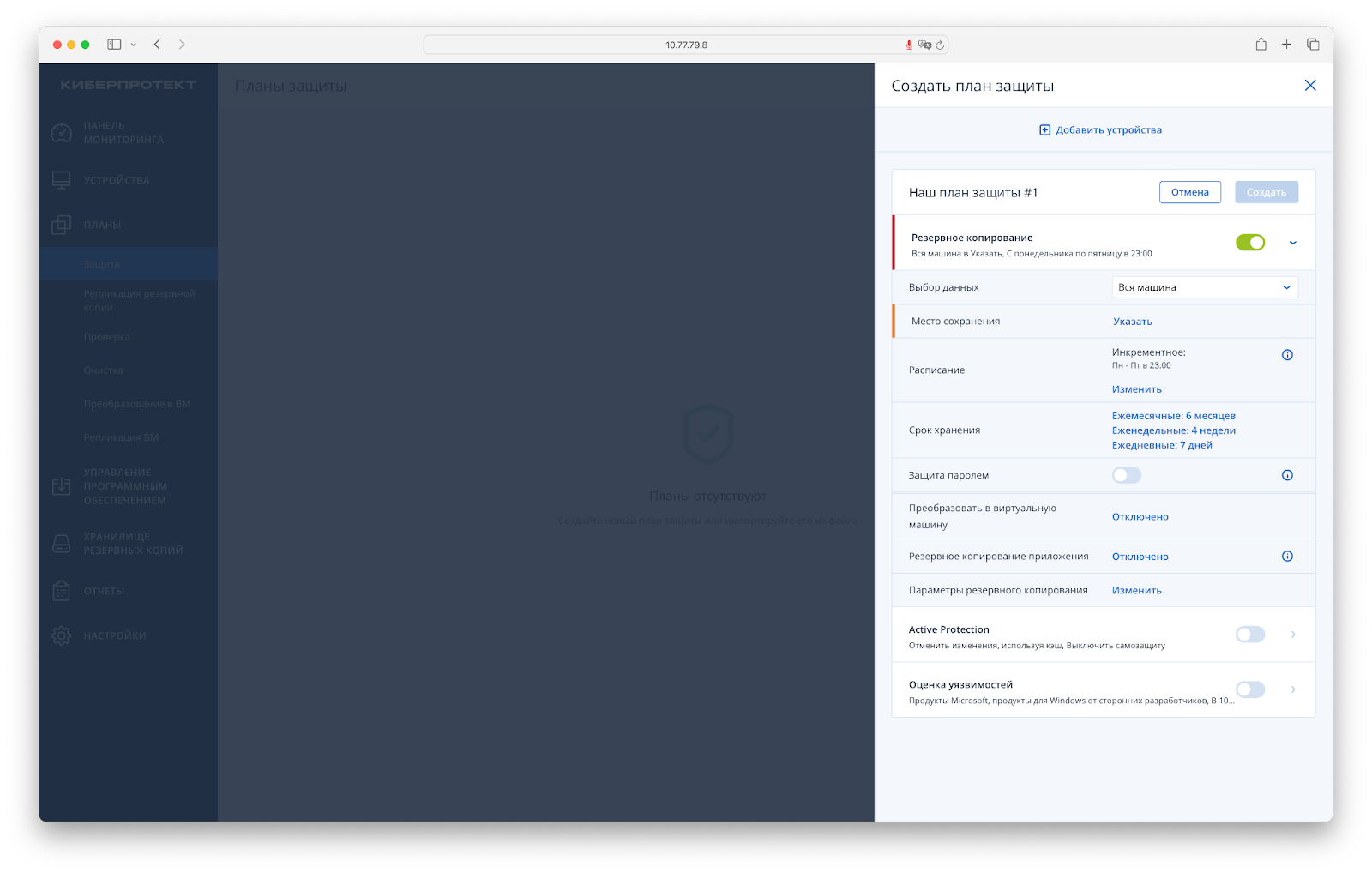Viewport: 1372px width, 873px height.
Task: Turn on Active Protection toggle
Action: point(1249,635)
